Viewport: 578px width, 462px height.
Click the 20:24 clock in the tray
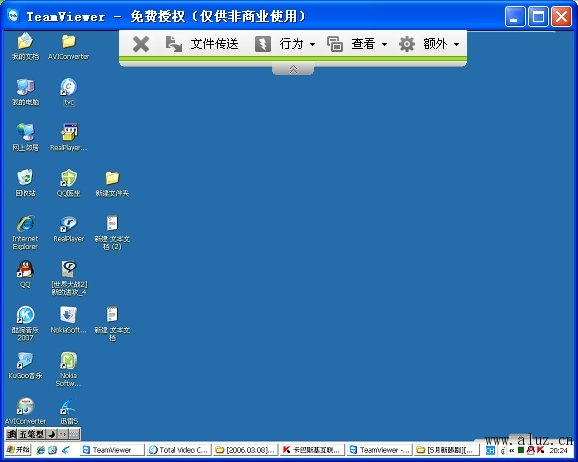coord(558,450)
